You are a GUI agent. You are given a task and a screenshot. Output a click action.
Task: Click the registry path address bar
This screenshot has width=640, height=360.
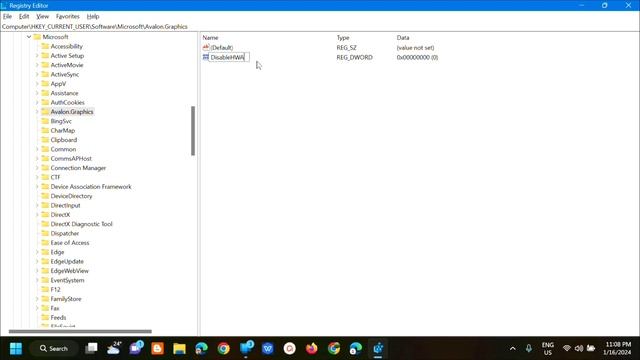320,27
